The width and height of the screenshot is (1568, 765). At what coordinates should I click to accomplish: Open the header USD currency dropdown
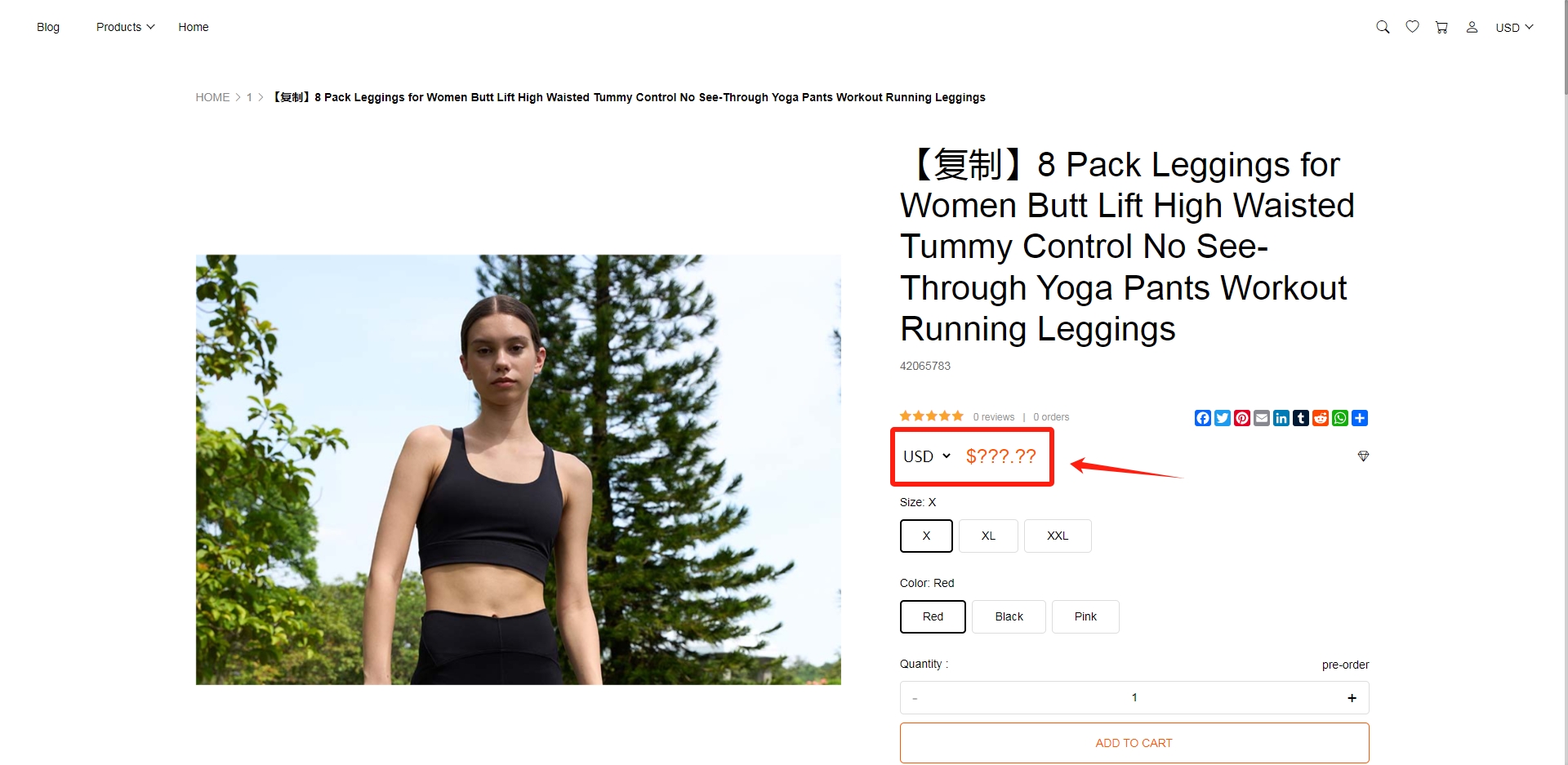pos(1514,27)
